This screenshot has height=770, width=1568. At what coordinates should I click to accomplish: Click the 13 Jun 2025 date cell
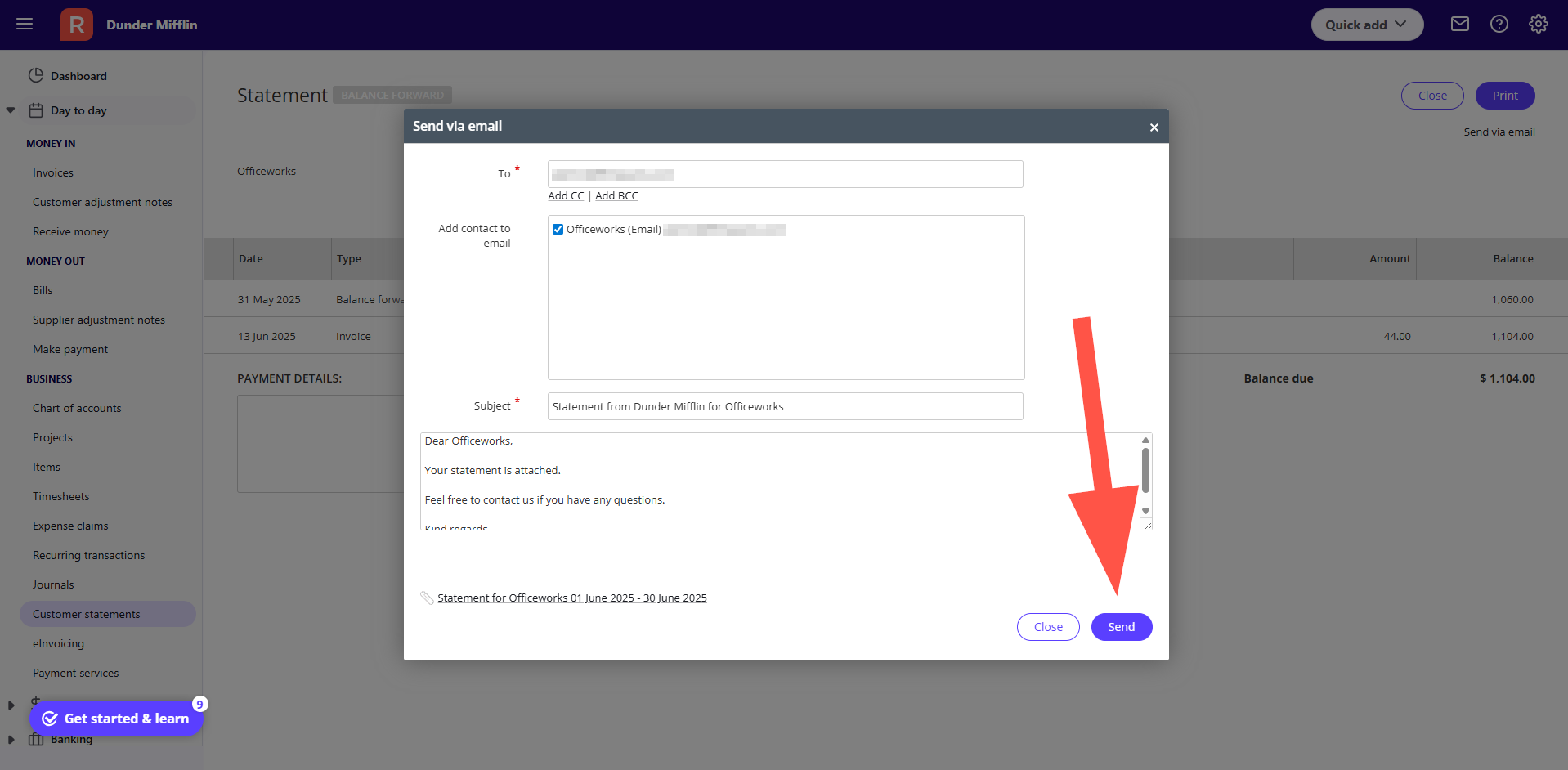tap(267, 336)
